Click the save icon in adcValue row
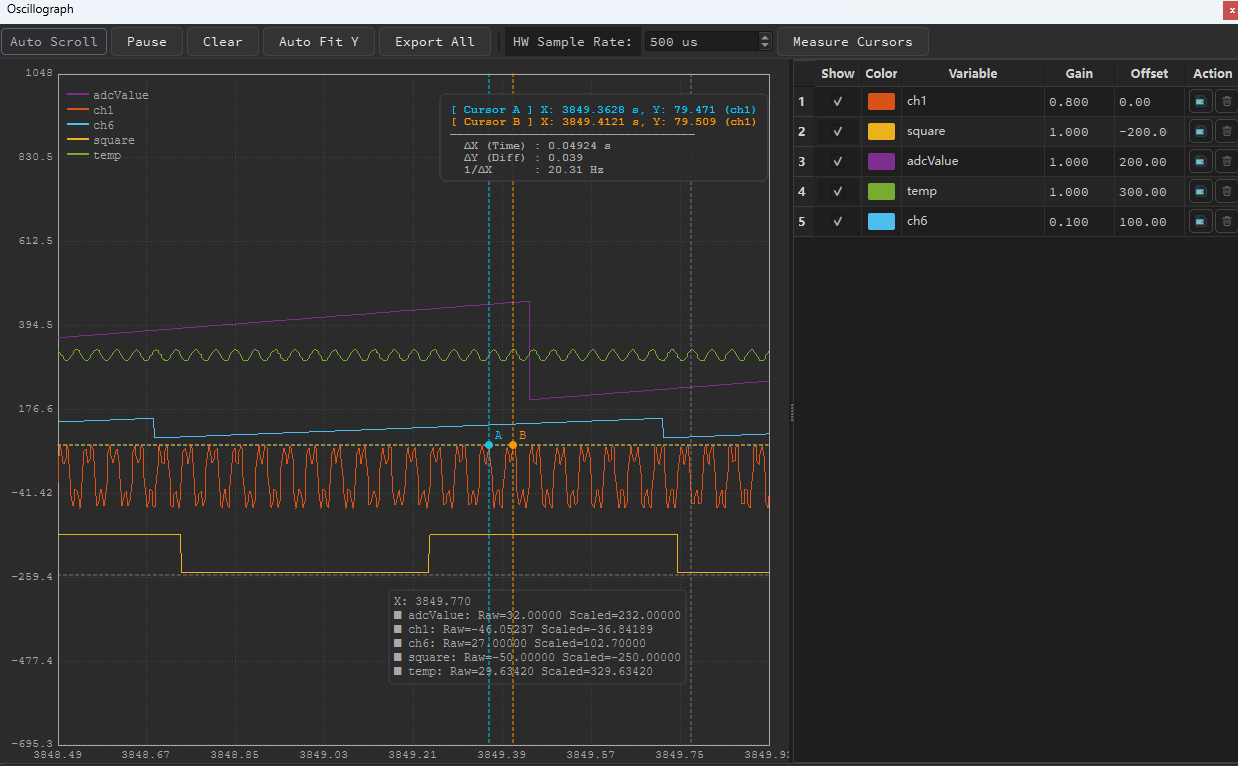The image size is (1238, 766). (x=1200, y=161)
